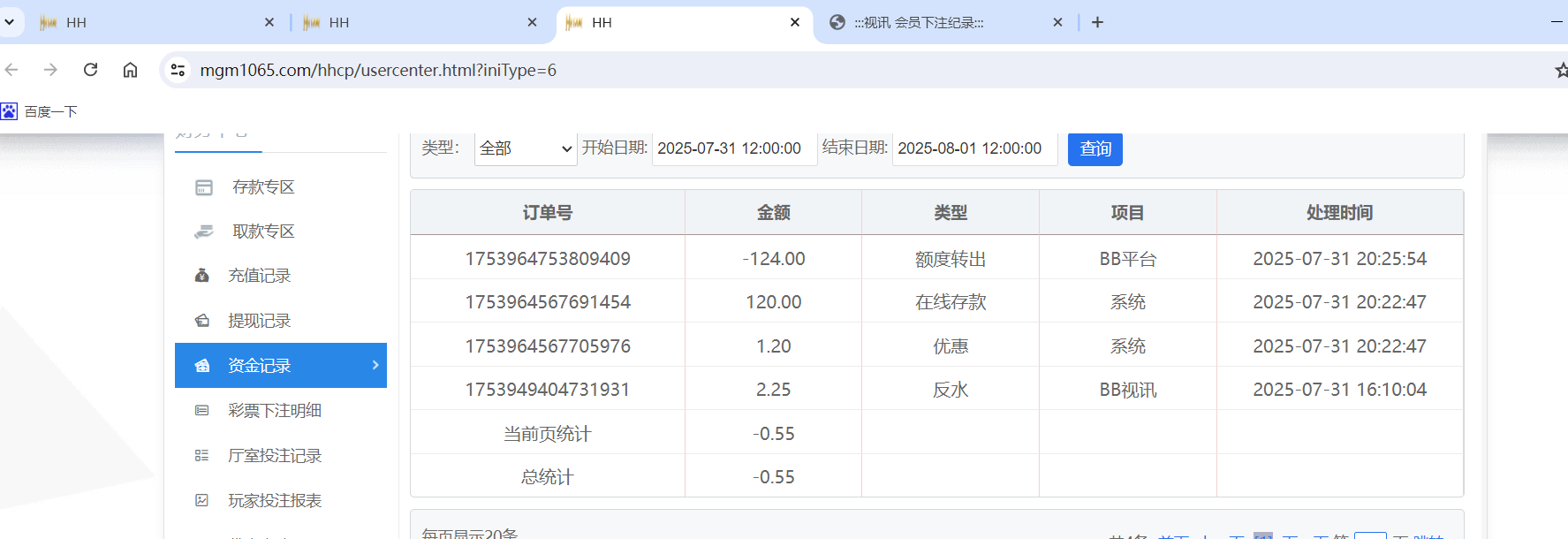Reload the page with the refresh icon

click(x=90, y=70)
